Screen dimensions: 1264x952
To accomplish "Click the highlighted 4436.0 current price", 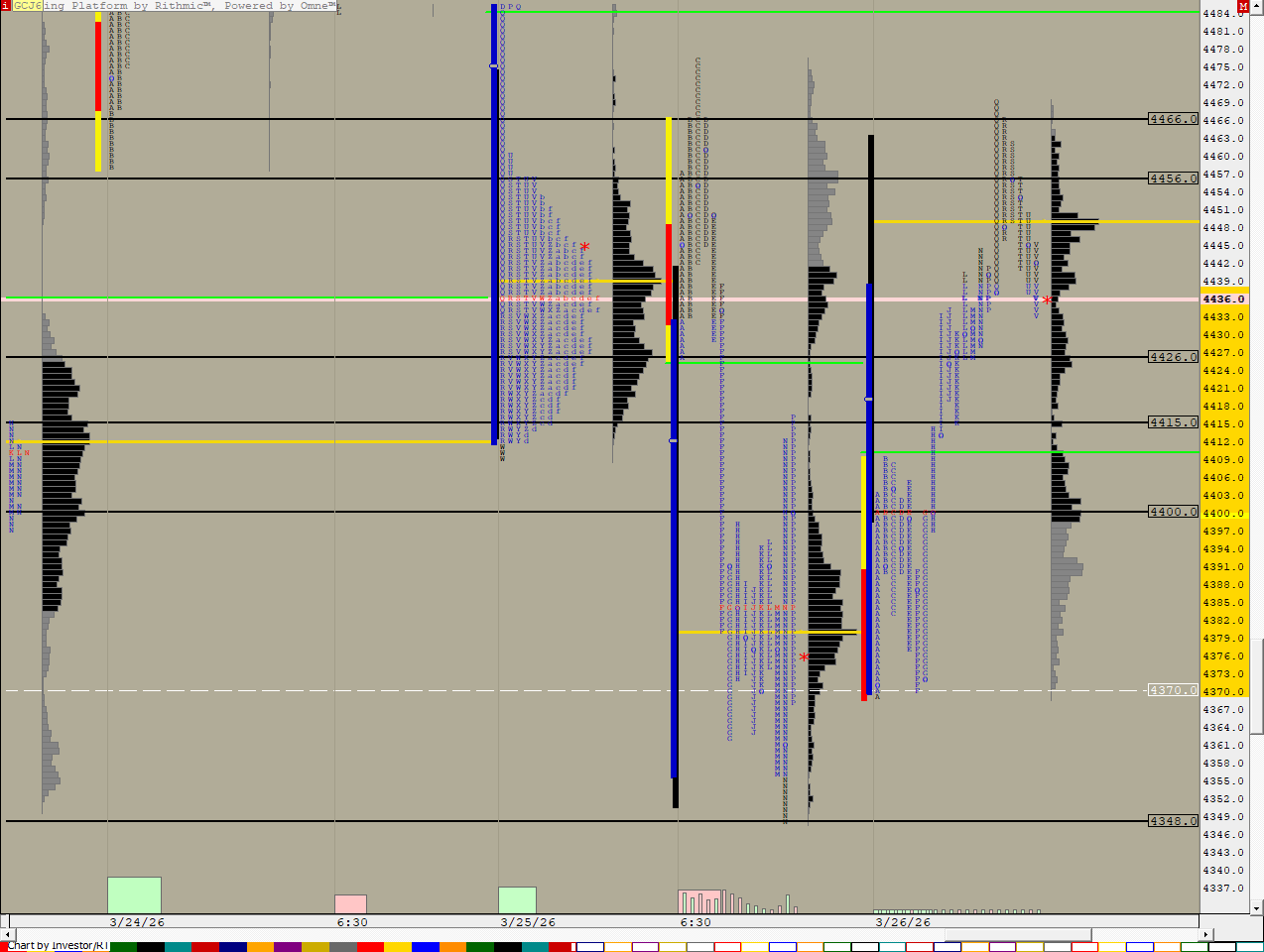I will click(x=1222, y=299).
